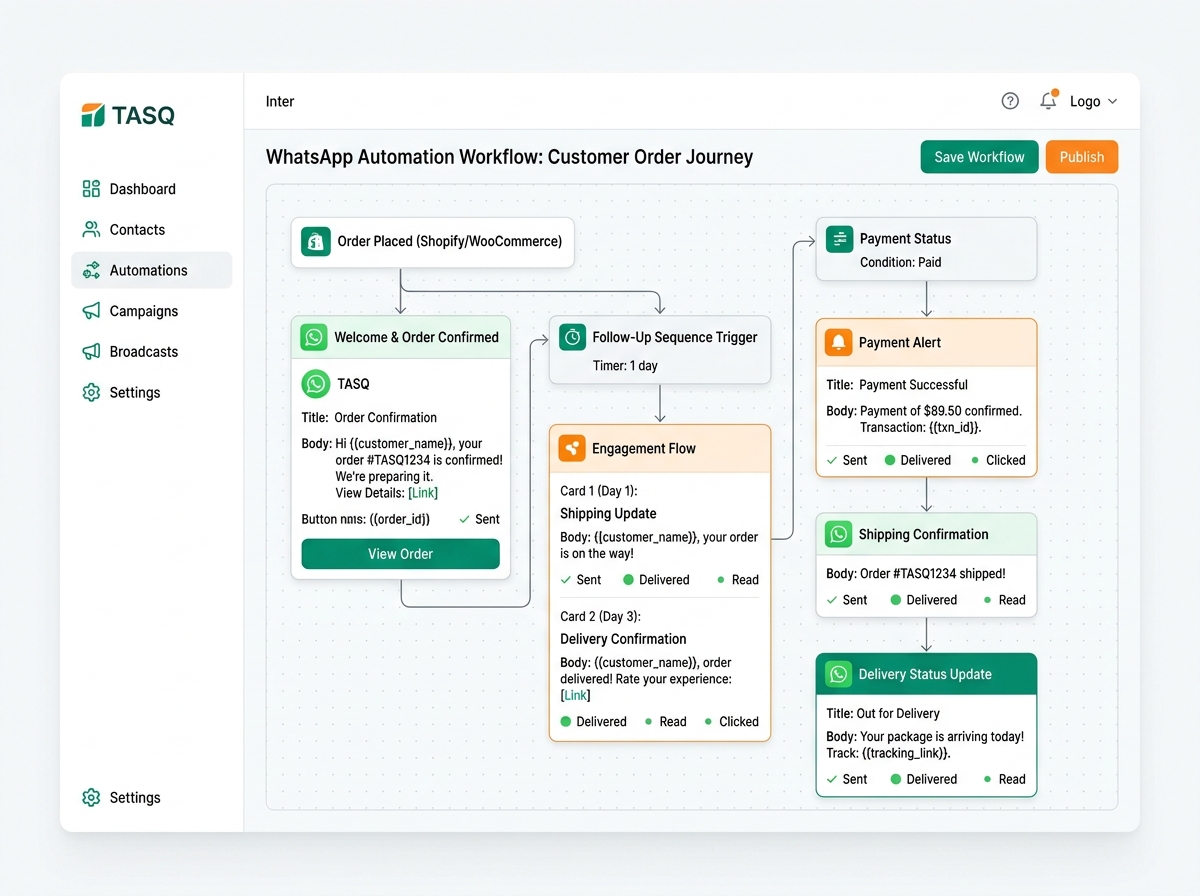The image size is (1200, 896).
Task: Click 'Card 2 (Day 3):' label
Action: pos(600,616)
